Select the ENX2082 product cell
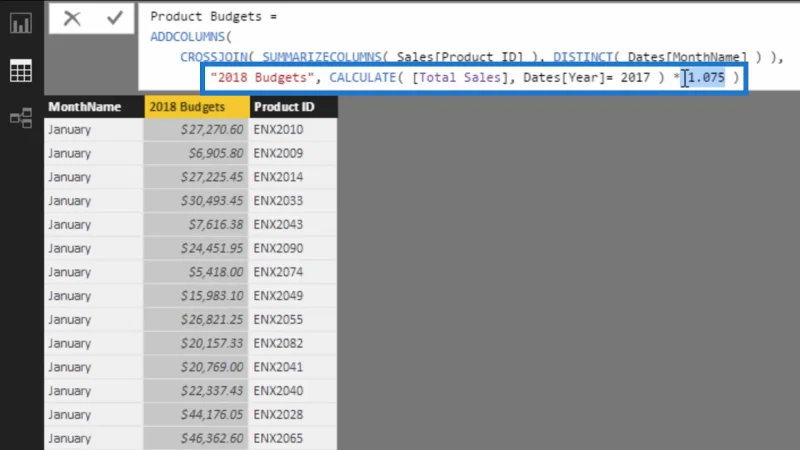 click(293, 343)
